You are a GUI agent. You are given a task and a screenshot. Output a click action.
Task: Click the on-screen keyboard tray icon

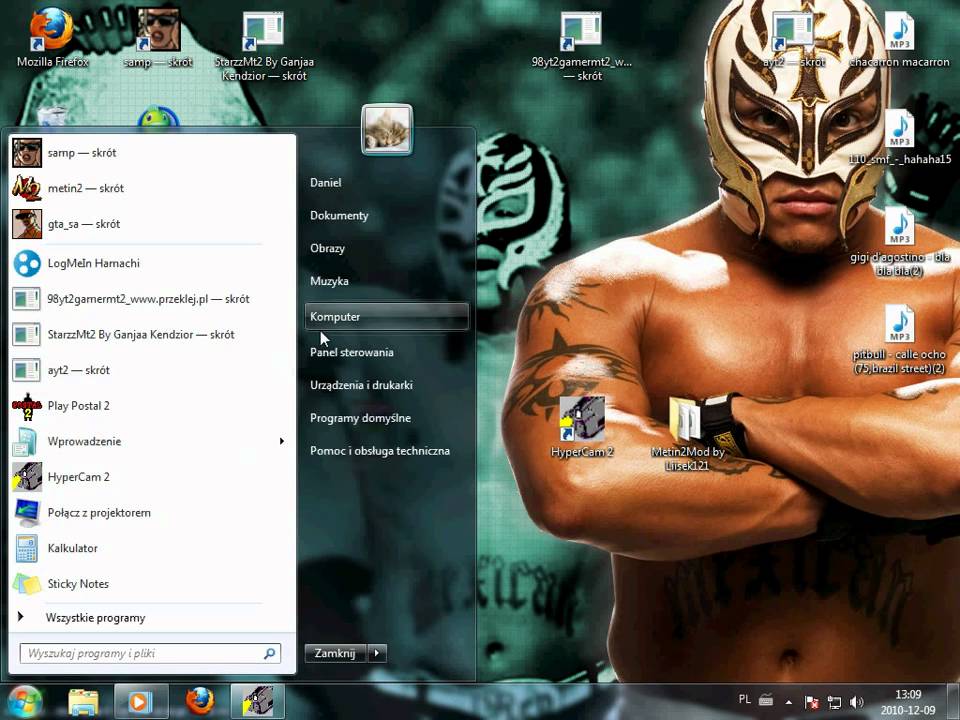[x=766, y=700]
